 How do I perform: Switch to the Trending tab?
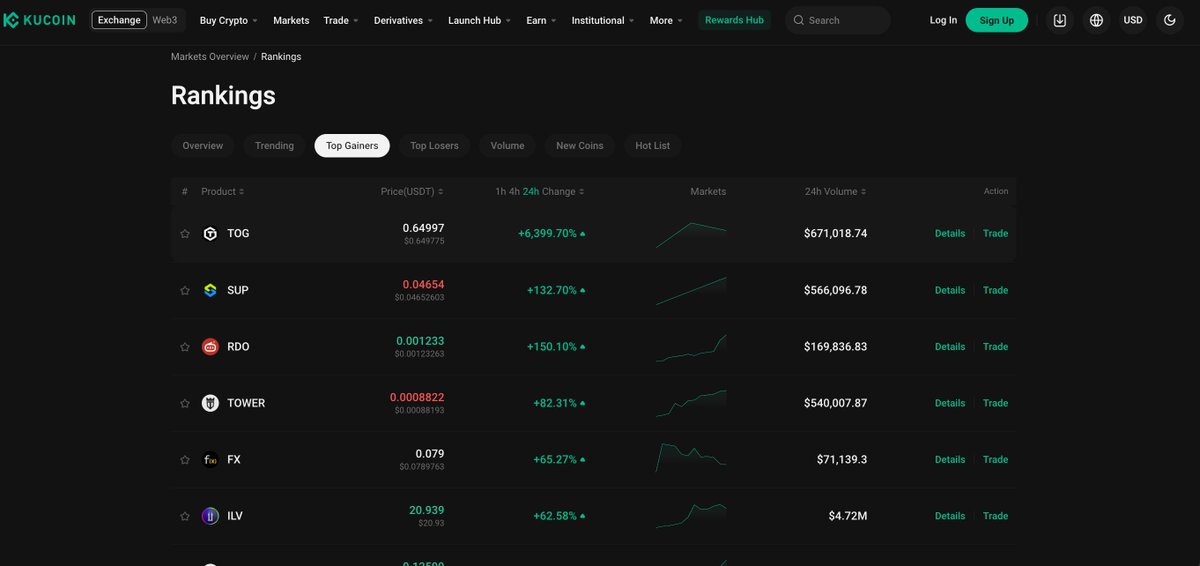pyautogui.click(x=274, y=146)
